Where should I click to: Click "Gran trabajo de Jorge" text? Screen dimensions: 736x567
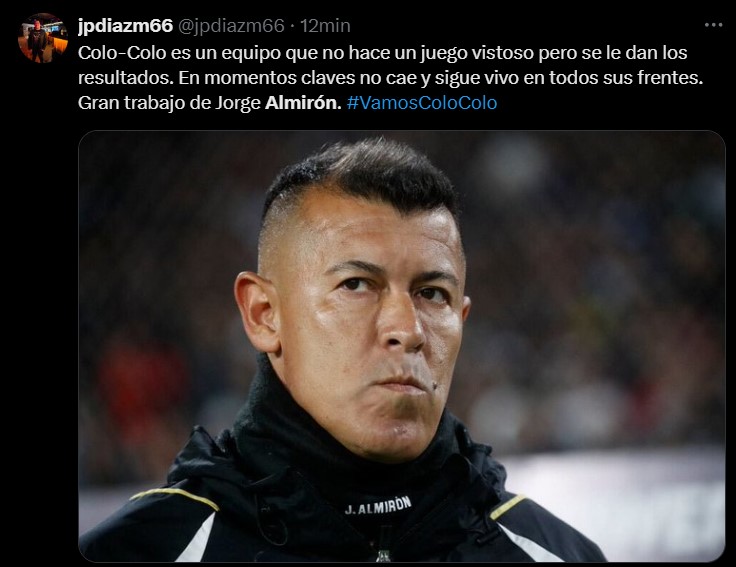point(169,103)
